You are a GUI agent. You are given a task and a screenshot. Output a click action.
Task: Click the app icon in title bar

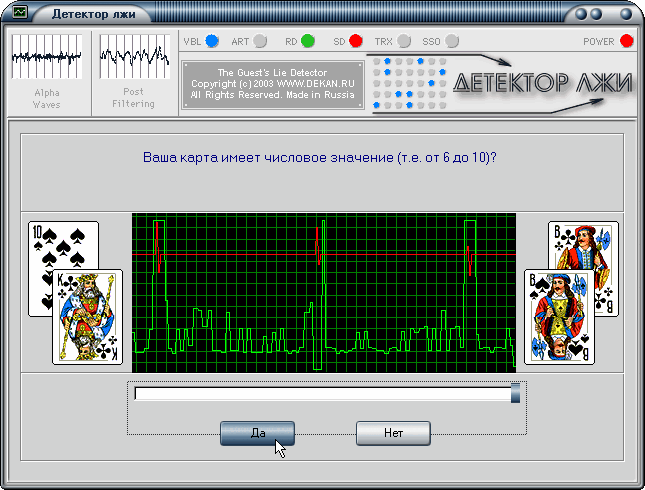[19, 12]
